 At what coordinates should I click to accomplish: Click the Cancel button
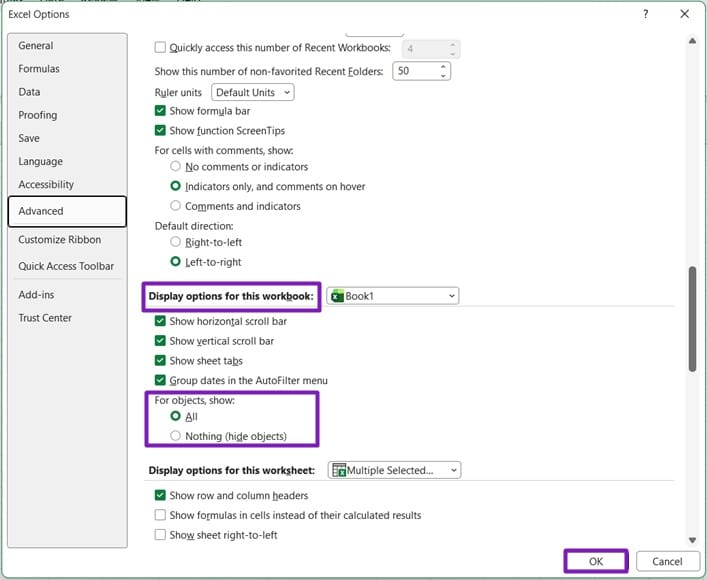[667, 561]
